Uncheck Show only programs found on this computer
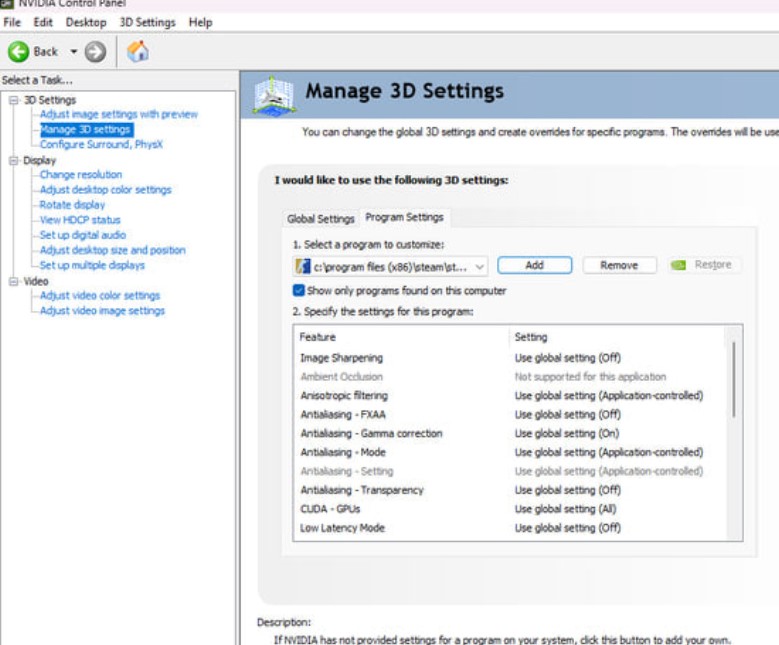The width and height of the screenshot is (779, 645). (x=299, y=291)
